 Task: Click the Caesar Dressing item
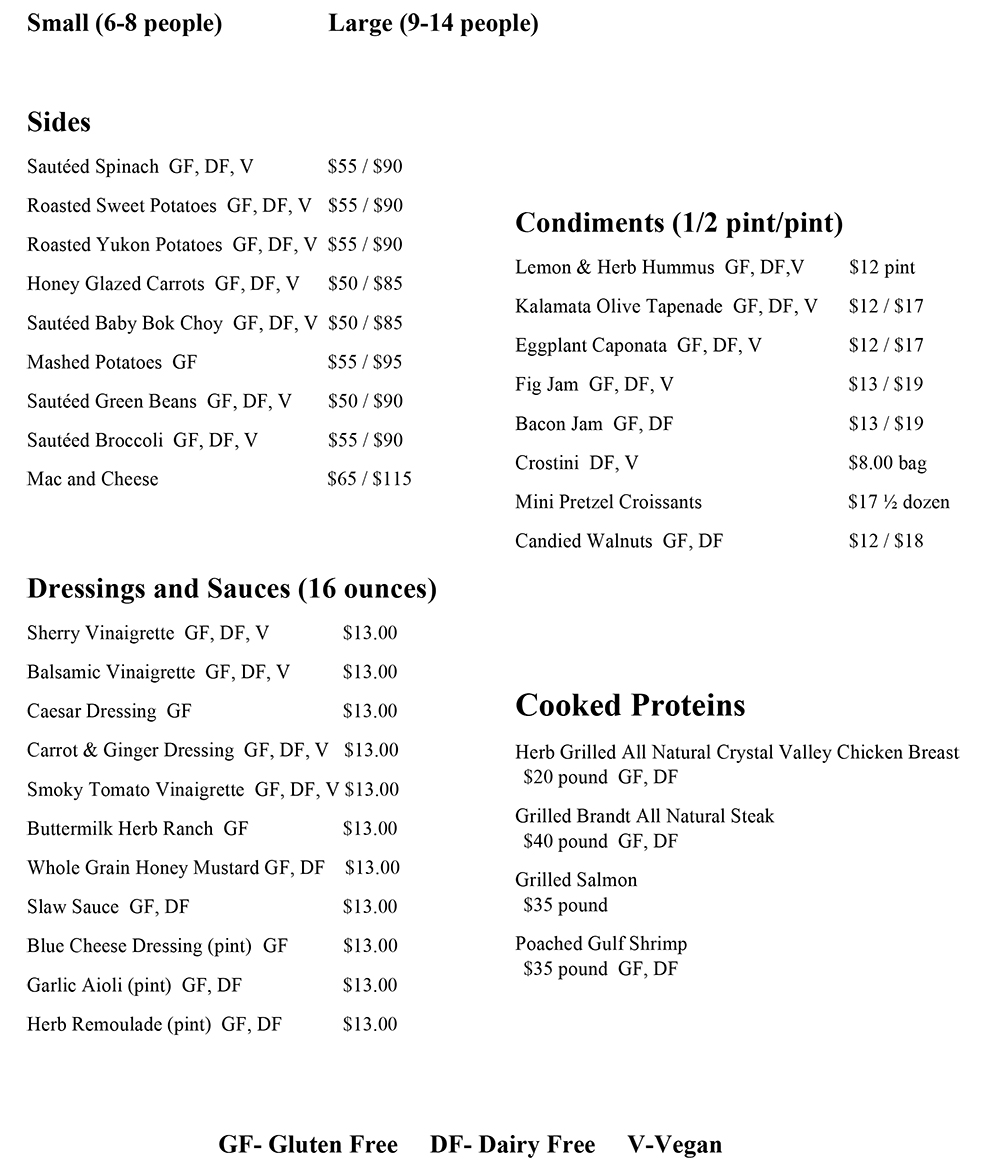(x=92, y=711)
